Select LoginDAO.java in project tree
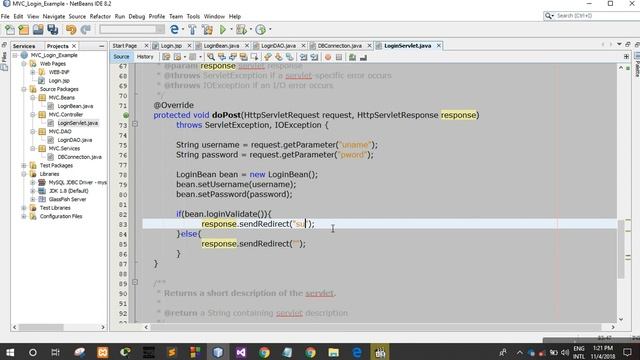640x360 pixels. pos(74,140)
